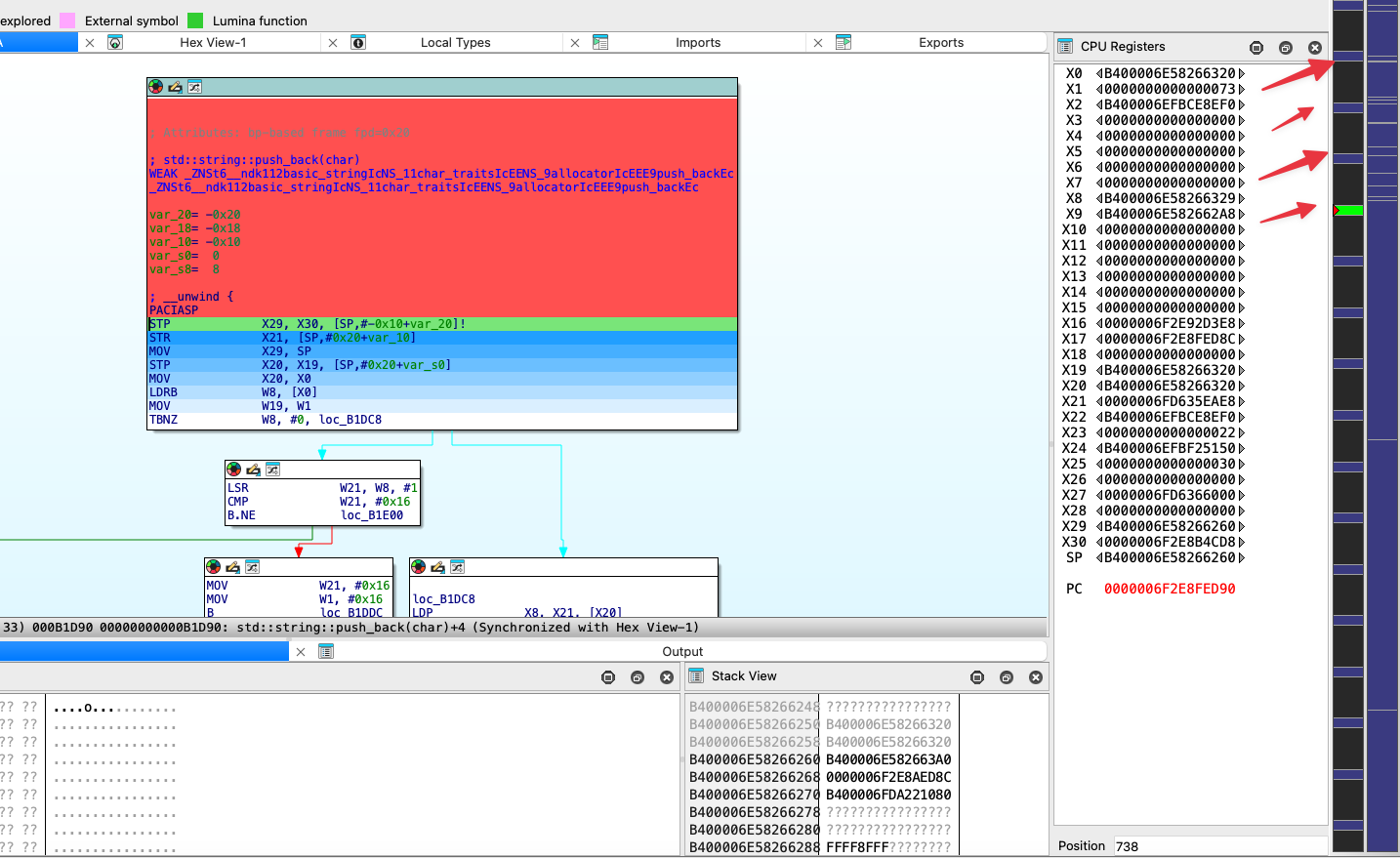
Task: Open node color icon on loc_B1DC8 block
Action: coord(419,567)
